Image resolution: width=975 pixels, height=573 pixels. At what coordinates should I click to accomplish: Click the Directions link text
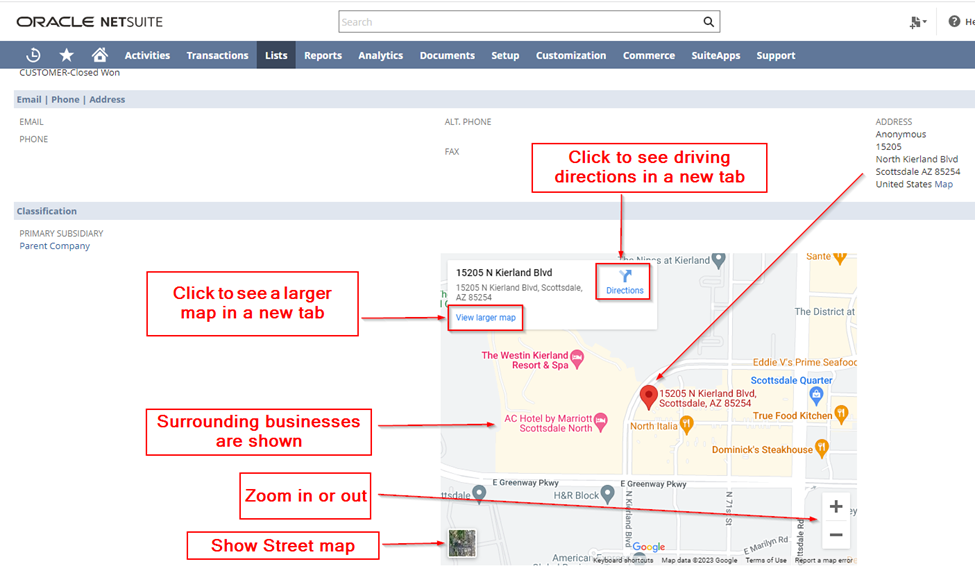[625, 290]
